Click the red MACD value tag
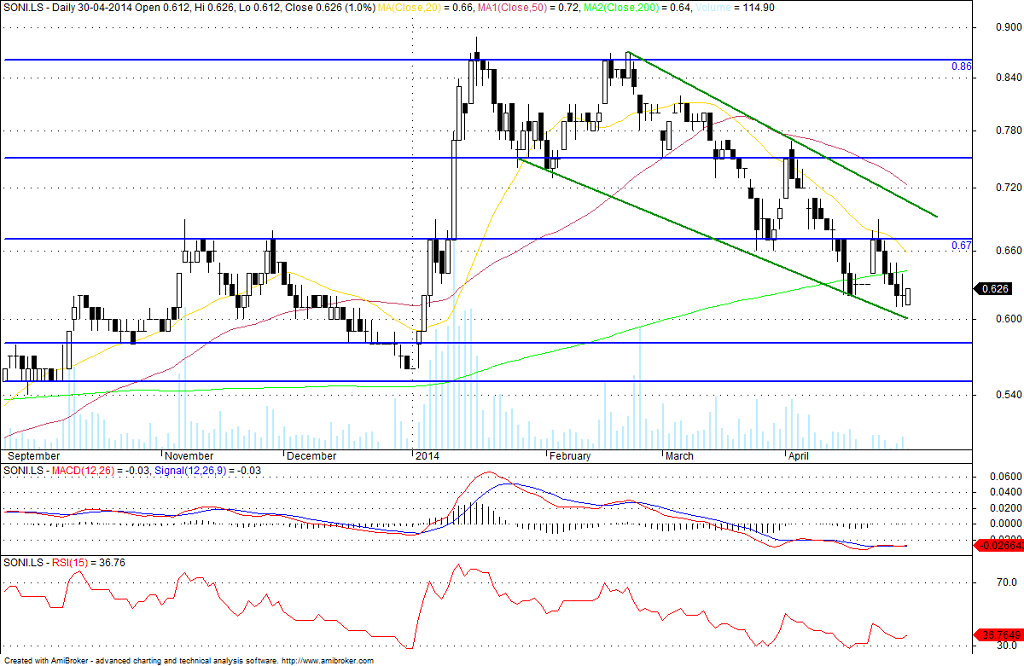The image size is (1024, 666). coord(999,545)
